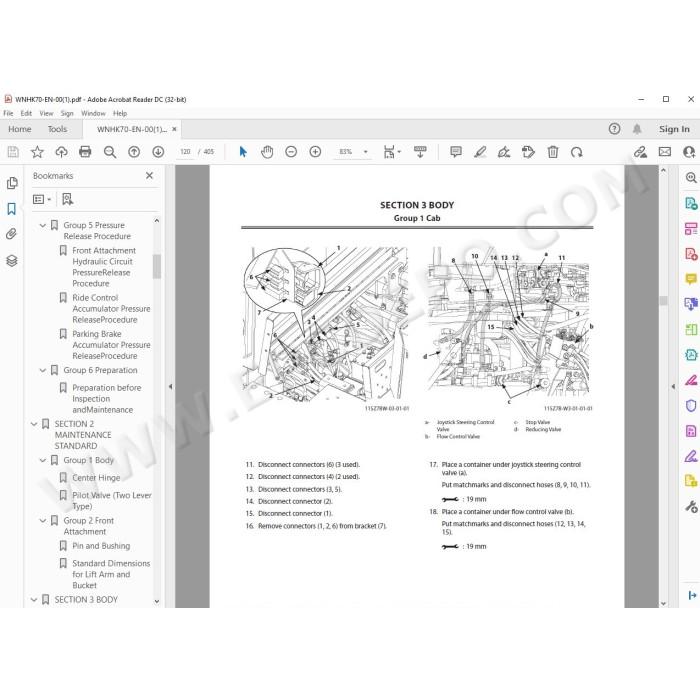Go to next page arrow
This screenshot has height=700, width=700.
158,152
